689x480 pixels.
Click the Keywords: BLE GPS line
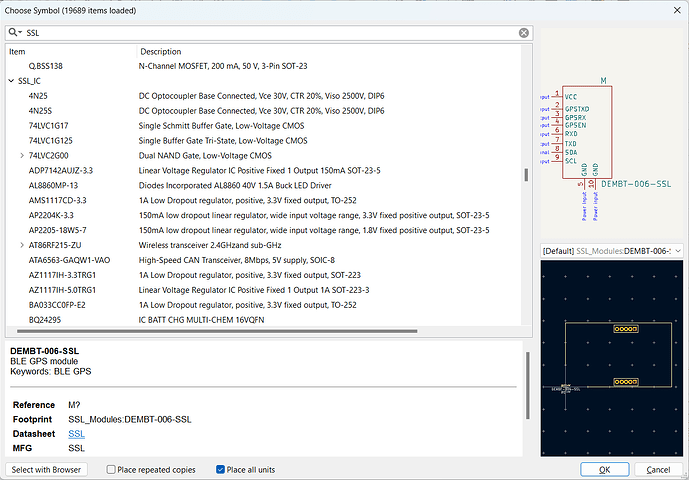click(x=51, y=371)
